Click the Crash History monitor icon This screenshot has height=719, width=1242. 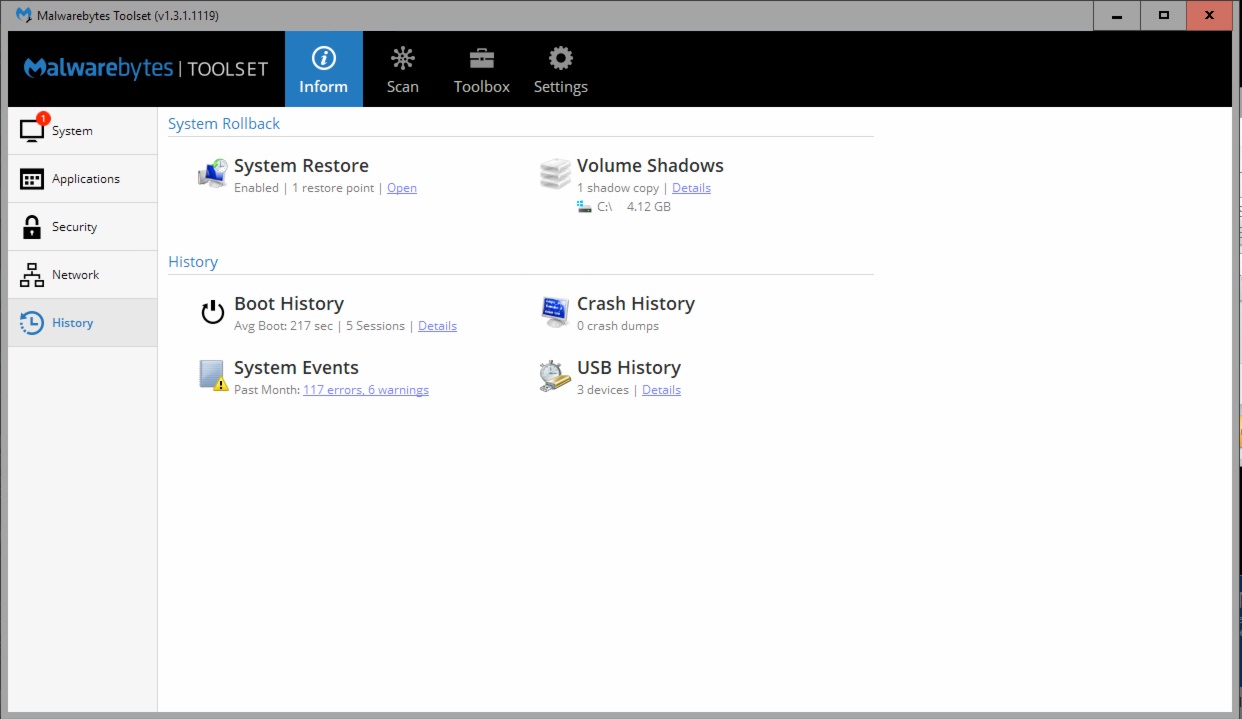coord(555,312)
